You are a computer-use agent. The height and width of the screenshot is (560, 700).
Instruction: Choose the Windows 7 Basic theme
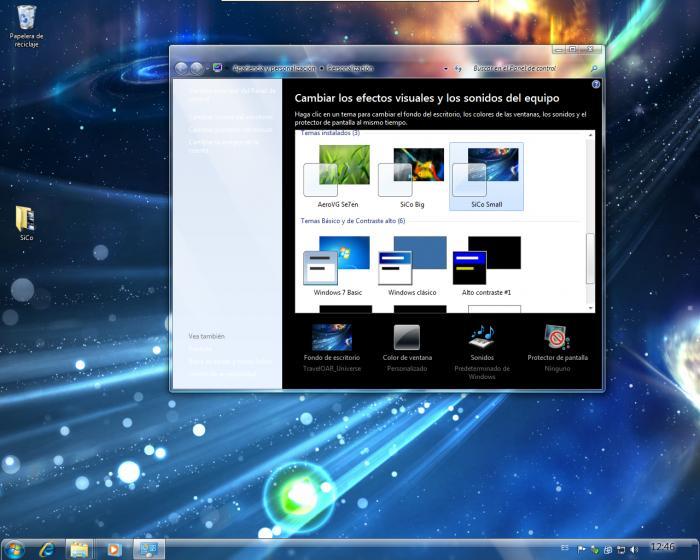tap(338, 266)
